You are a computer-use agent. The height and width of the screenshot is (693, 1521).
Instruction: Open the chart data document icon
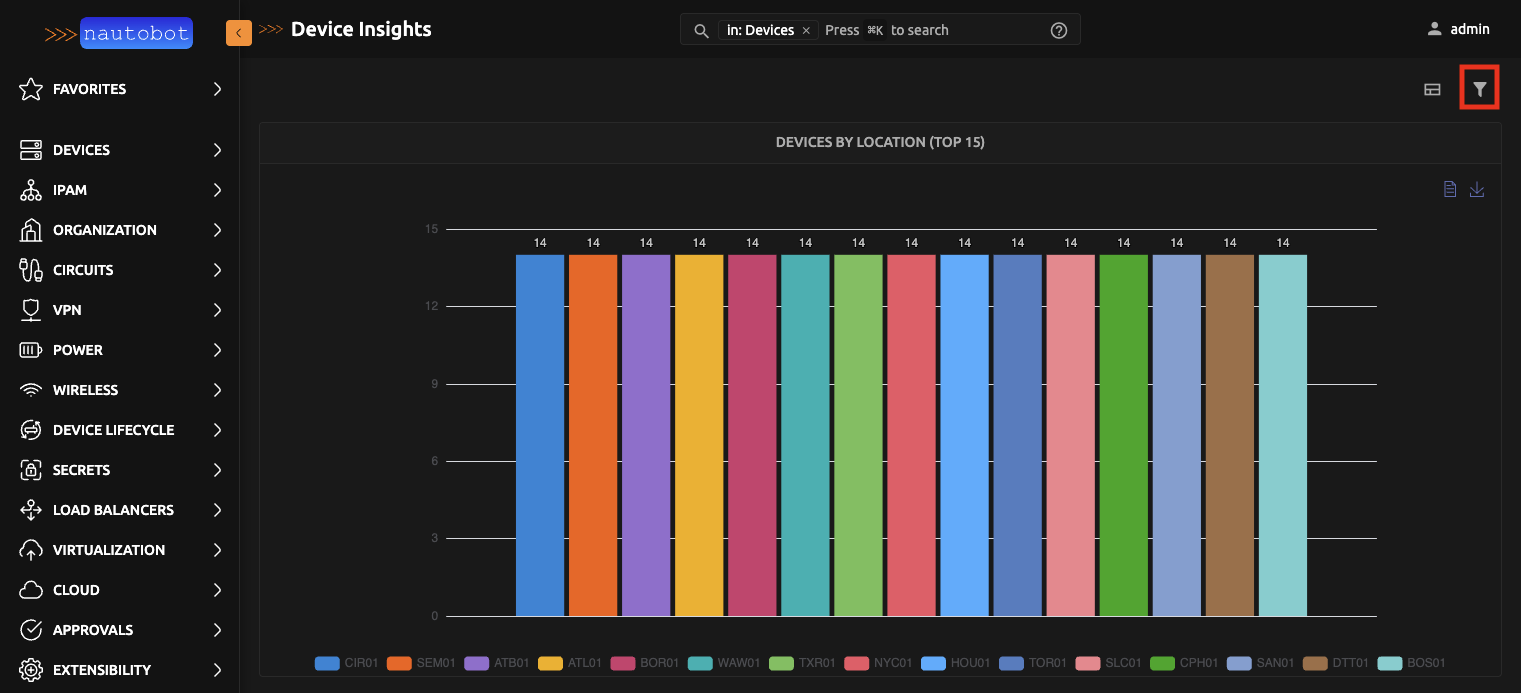click(x=1449, y=189)
